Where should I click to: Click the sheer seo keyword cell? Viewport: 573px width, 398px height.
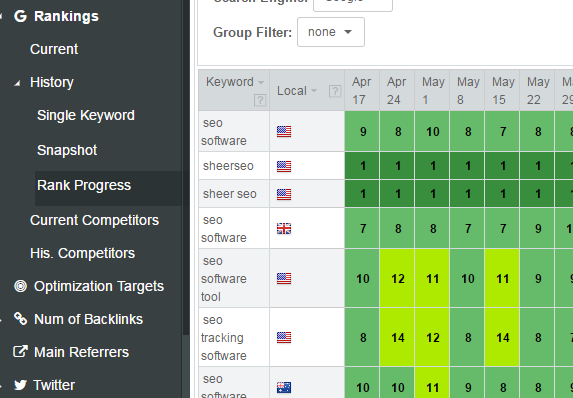coord(234,194)
